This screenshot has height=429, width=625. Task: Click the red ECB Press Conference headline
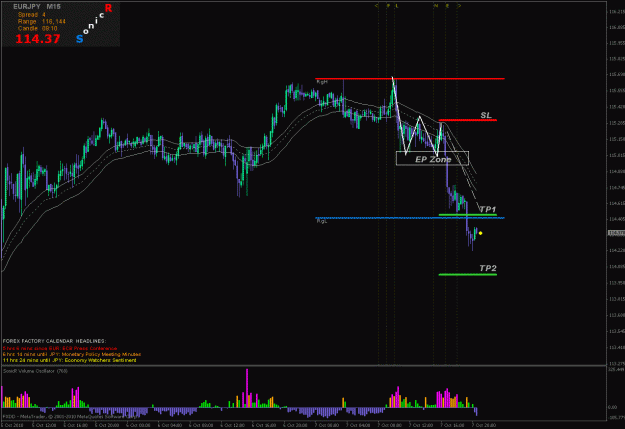[x=60, y=348]
